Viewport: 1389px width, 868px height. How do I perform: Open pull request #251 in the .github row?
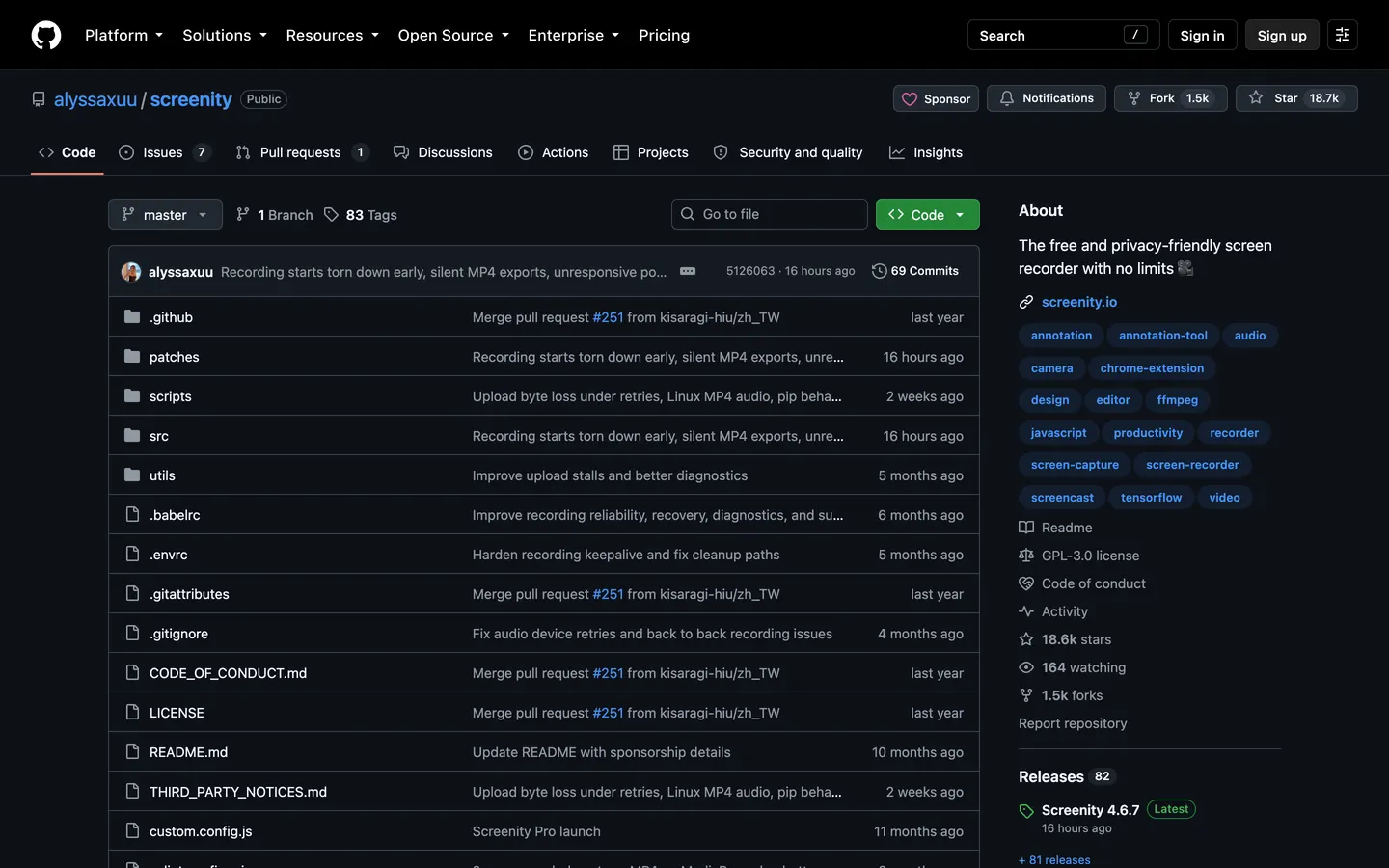(608, 317)
